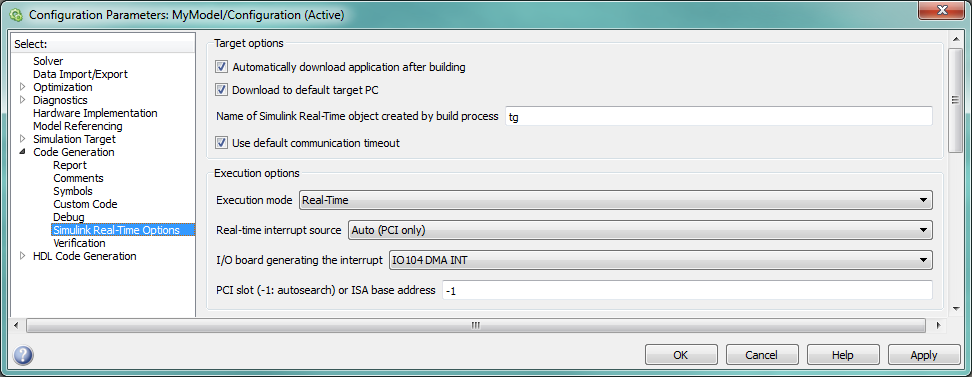The height and width of the screenshot is (377, 972).
Task: Toggle Automatically download application after building
Action: point(221,66)
